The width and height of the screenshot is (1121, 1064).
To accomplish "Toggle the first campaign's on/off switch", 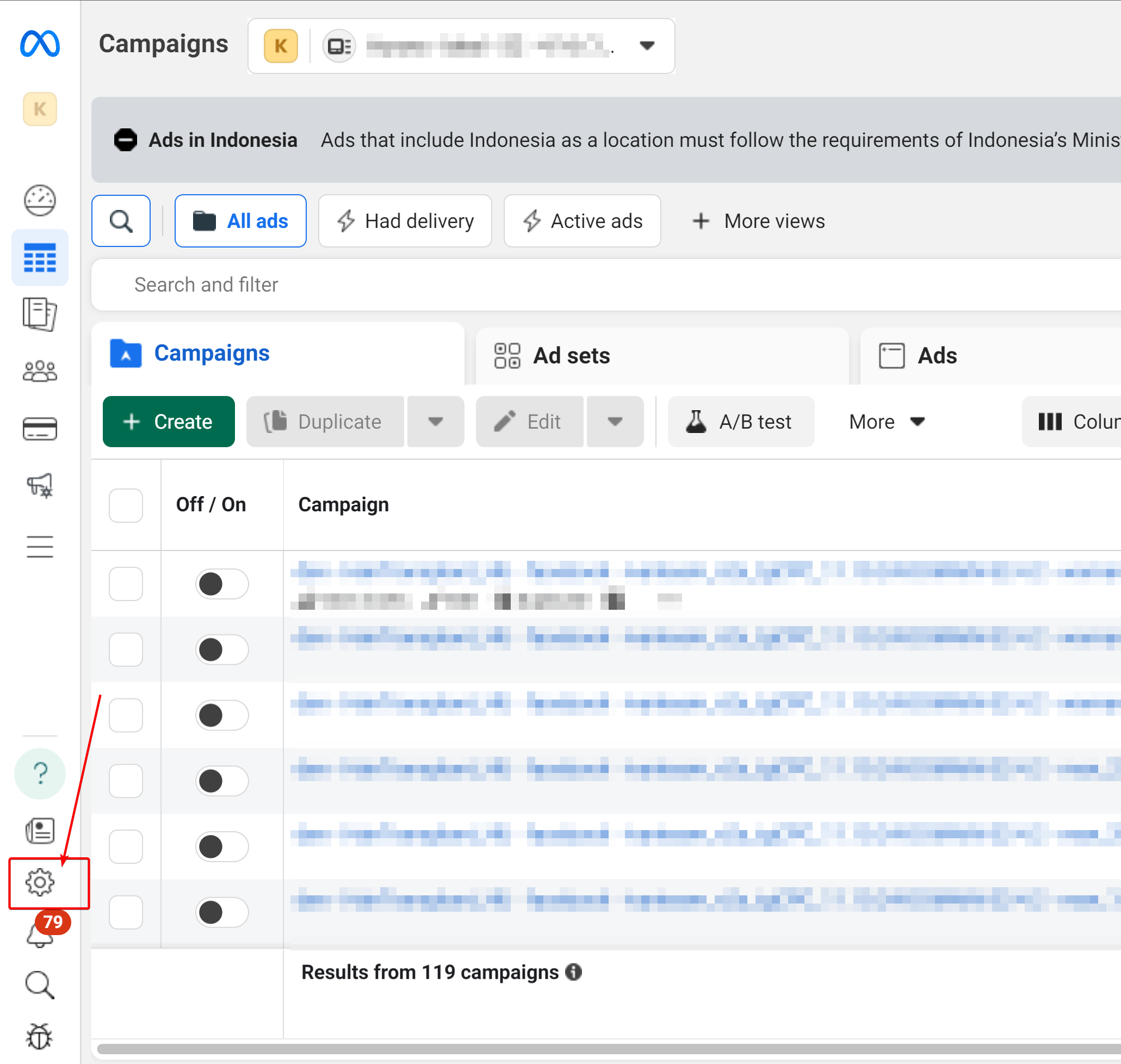I will tap(222, 584).
